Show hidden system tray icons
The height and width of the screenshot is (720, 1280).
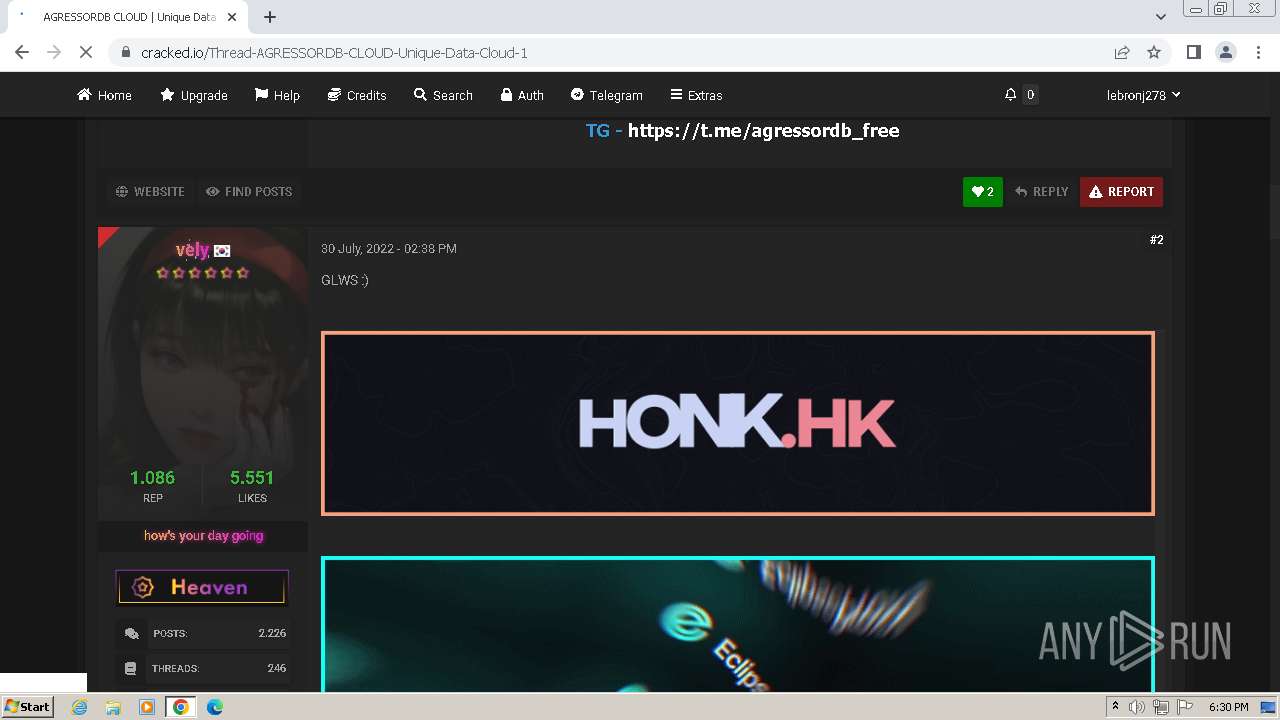coord(1115,707)
